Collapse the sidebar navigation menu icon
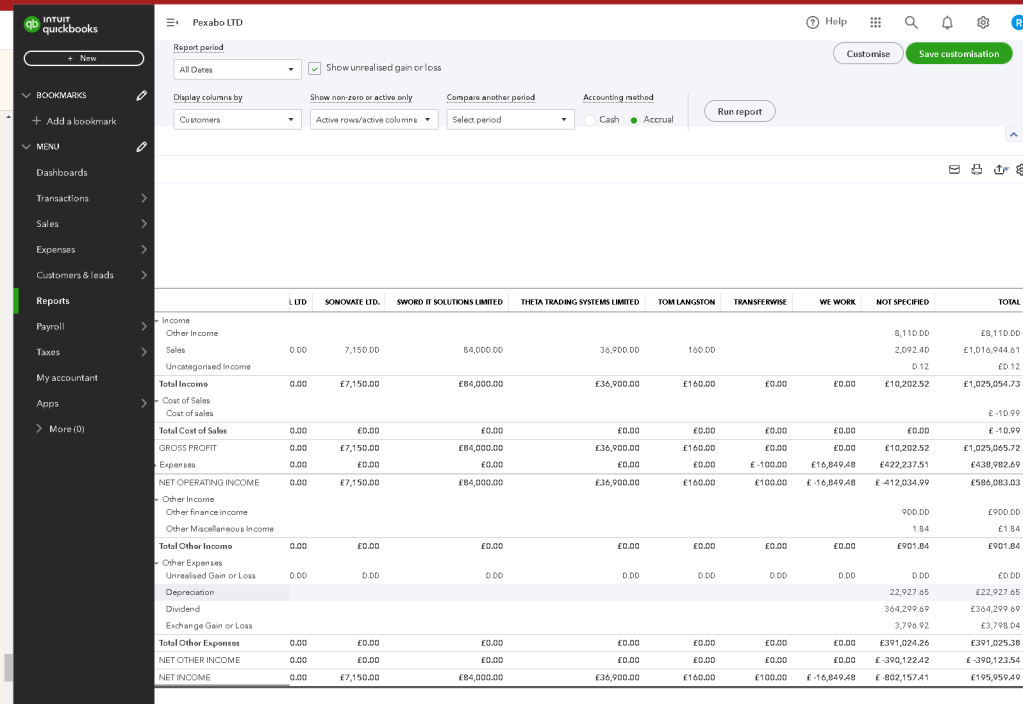The height and width of the screenshot is (704, 1023). (x=172, y=22)
